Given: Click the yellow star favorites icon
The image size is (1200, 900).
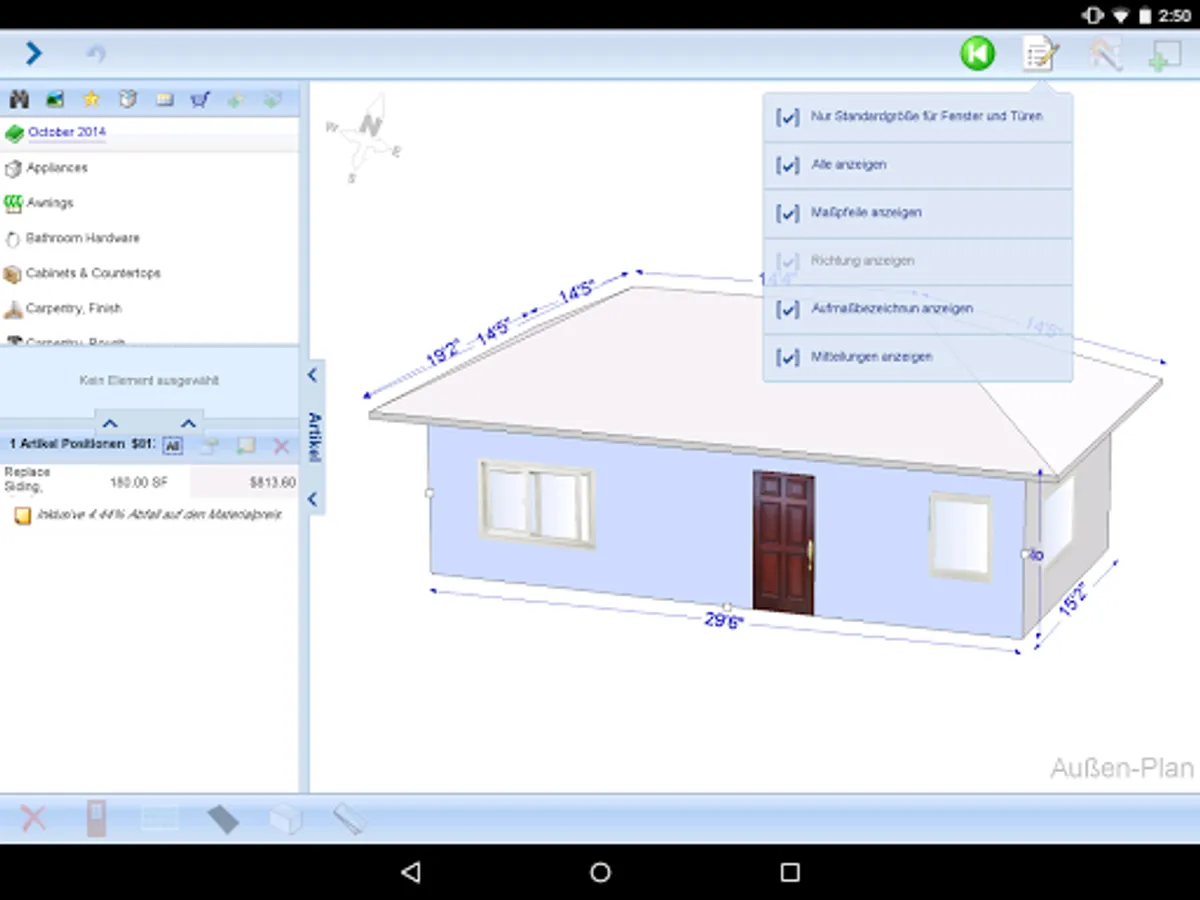Looking at the screenshot, I should click(91, 99).
